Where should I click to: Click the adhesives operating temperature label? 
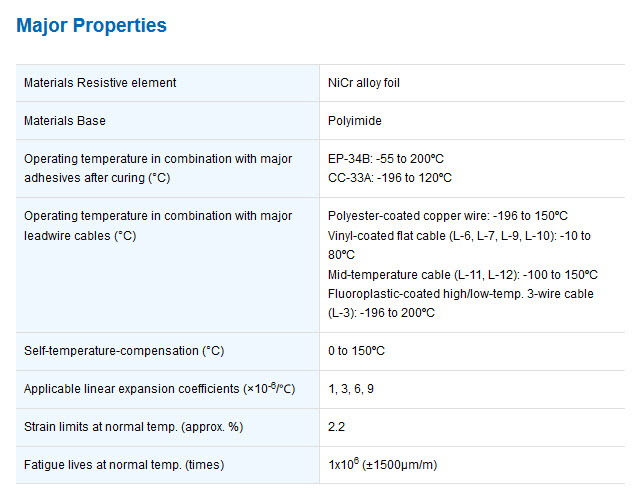click(x=158, y=168)
